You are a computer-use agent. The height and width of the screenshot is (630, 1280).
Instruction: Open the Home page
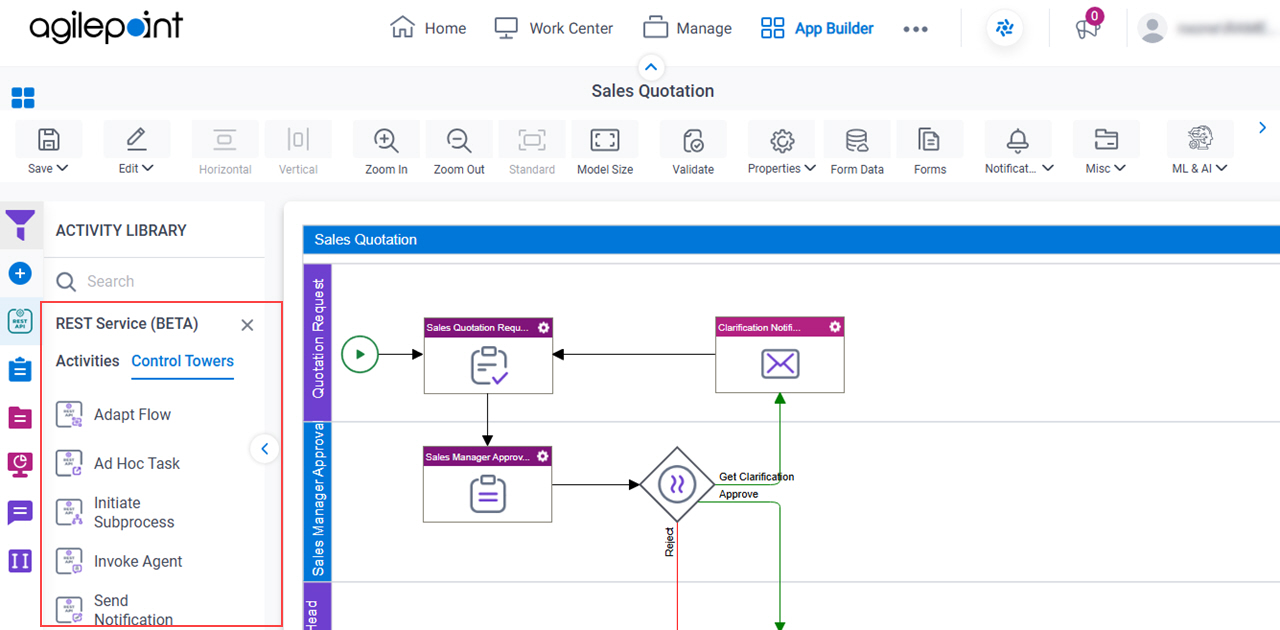[x=428, y=28]
